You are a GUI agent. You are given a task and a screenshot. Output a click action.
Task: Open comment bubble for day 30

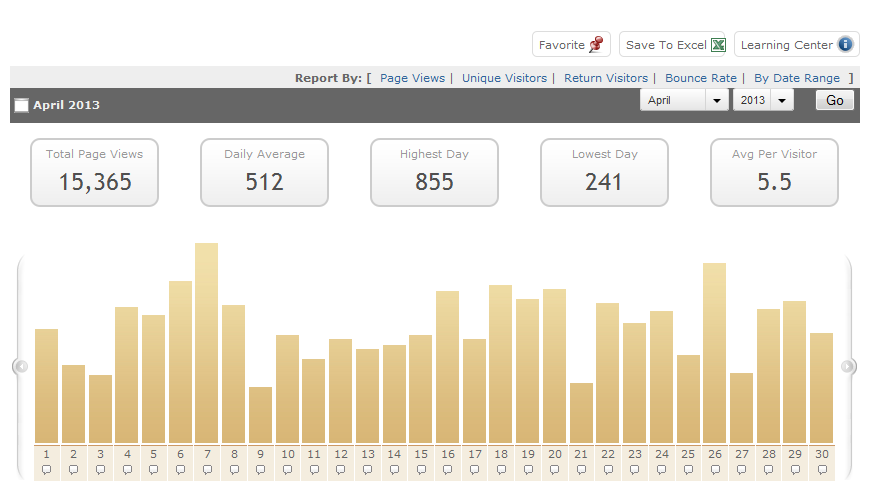click(822, 470)
